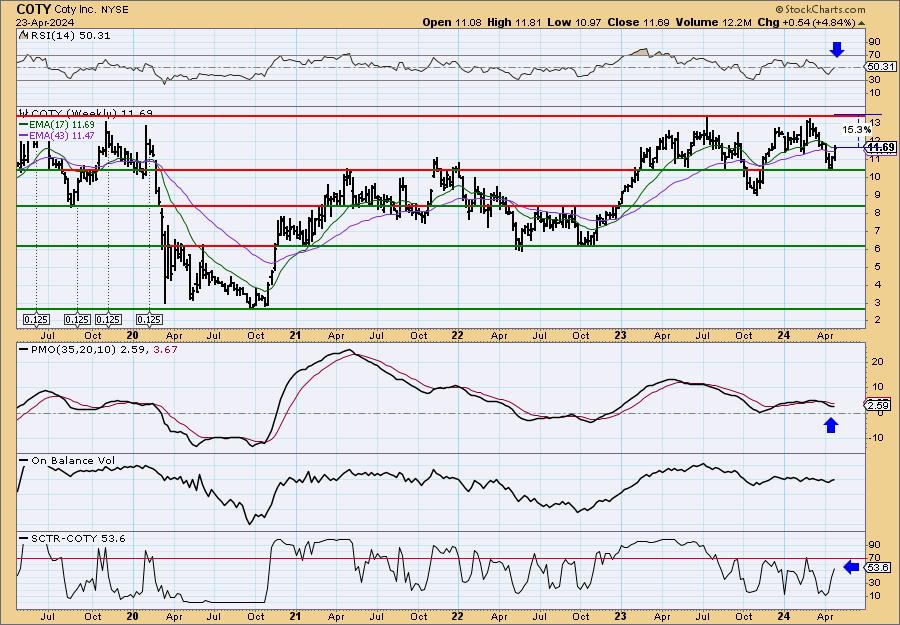Click the COTY ticker symbol title
Screen dimensions: 900x625
click(x=34, y=9)
